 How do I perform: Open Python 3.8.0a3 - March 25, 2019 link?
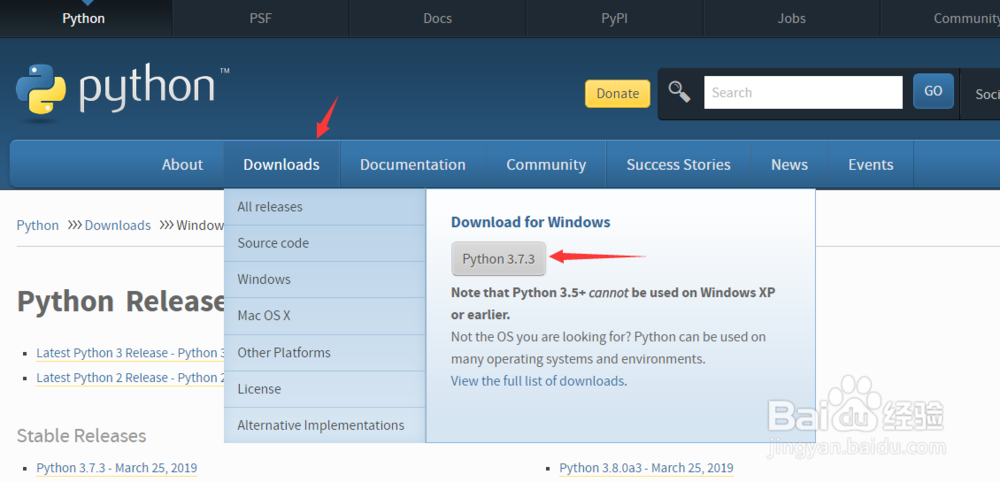(647, 468)
